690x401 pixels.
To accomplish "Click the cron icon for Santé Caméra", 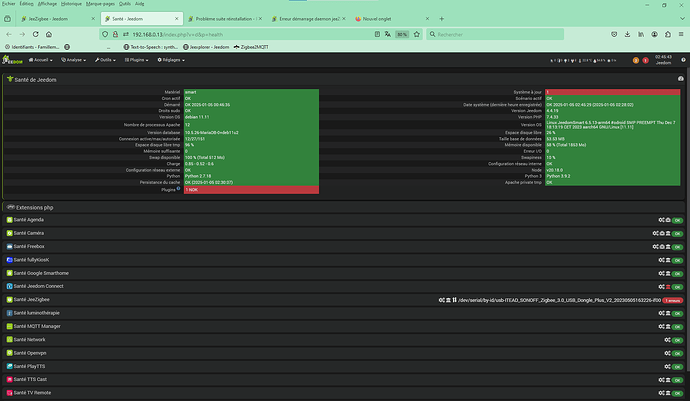I will click(662, 233).
